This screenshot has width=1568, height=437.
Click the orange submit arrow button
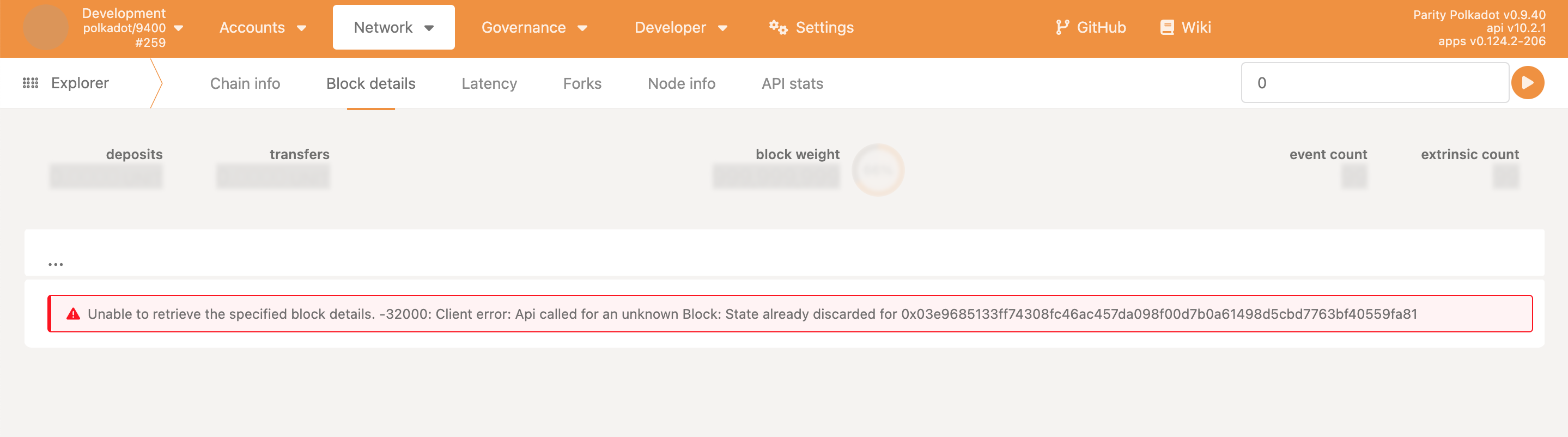[x=1527, y=82]
